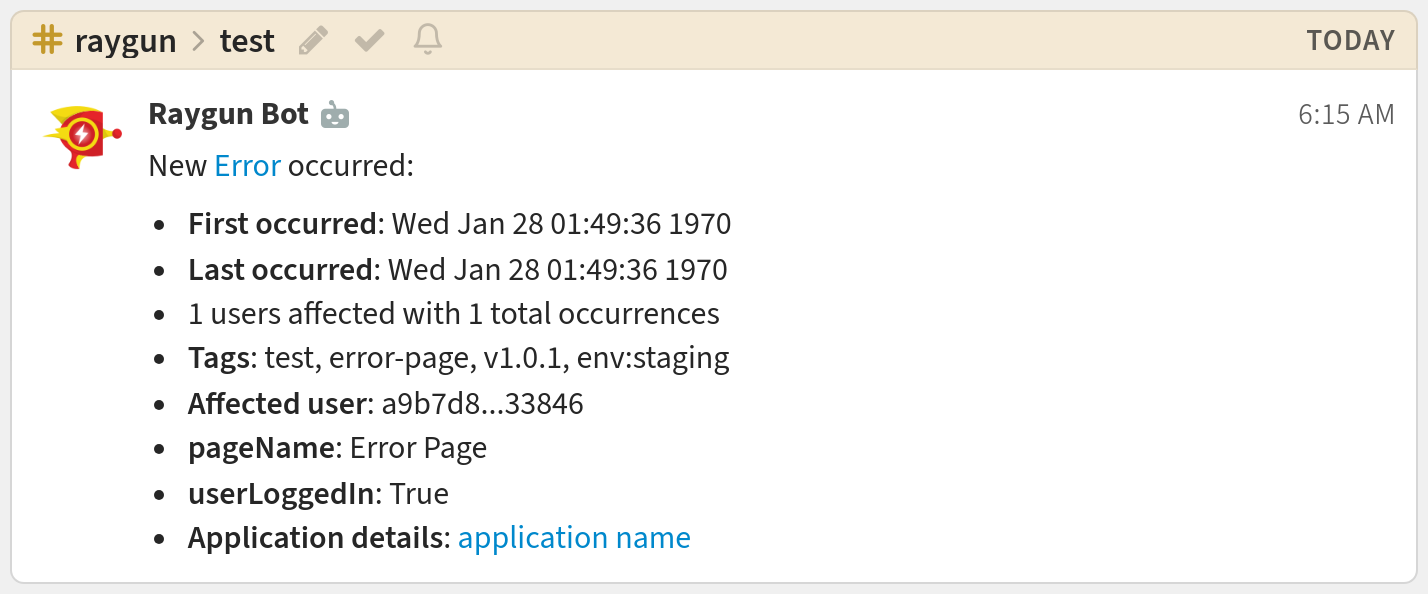Click the Last occurred date line
The image size is (1428, 594).
point(457,270)
